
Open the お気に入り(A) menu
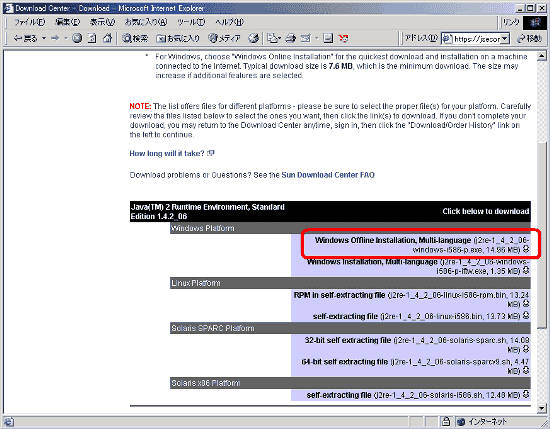coord(146,22)
